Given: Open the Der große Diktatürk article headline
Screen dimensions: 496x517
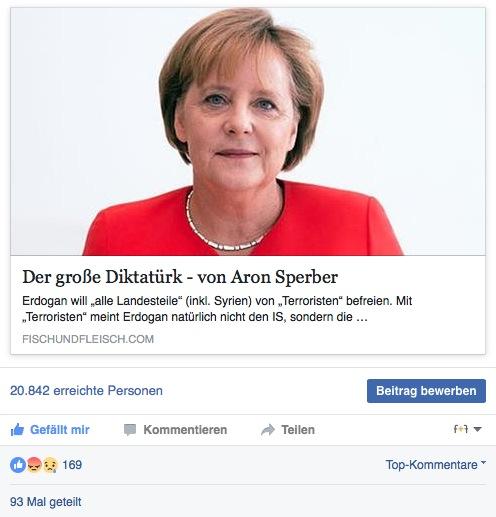Looking at the screenshot, I should point(180,277).
